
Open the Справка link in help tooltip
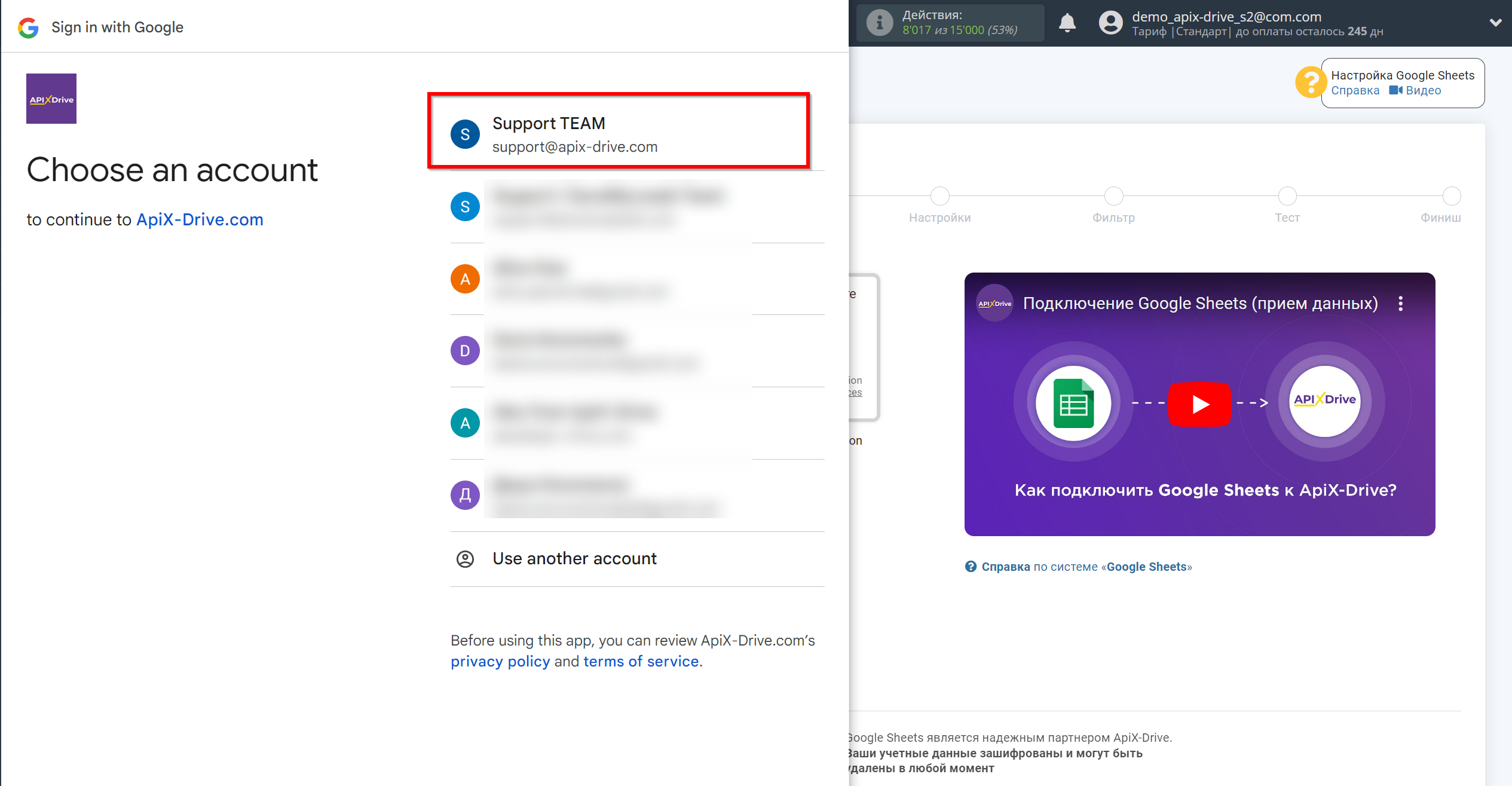coord(1355,91)
